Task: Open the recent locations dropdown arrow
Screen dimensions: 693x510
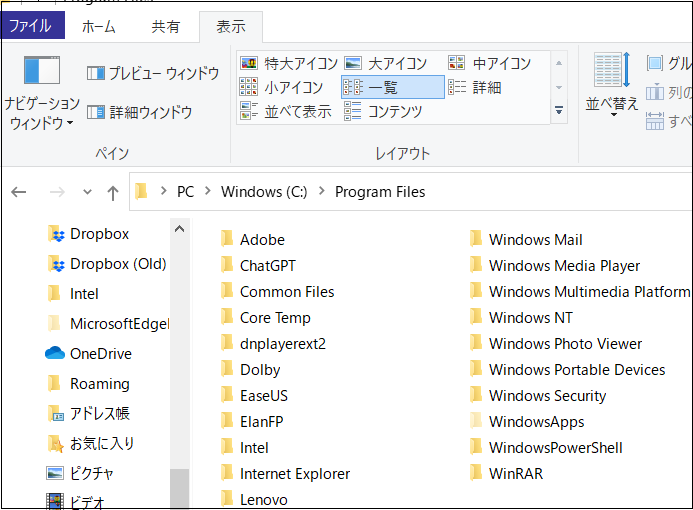Action: [x=87, y=192]
